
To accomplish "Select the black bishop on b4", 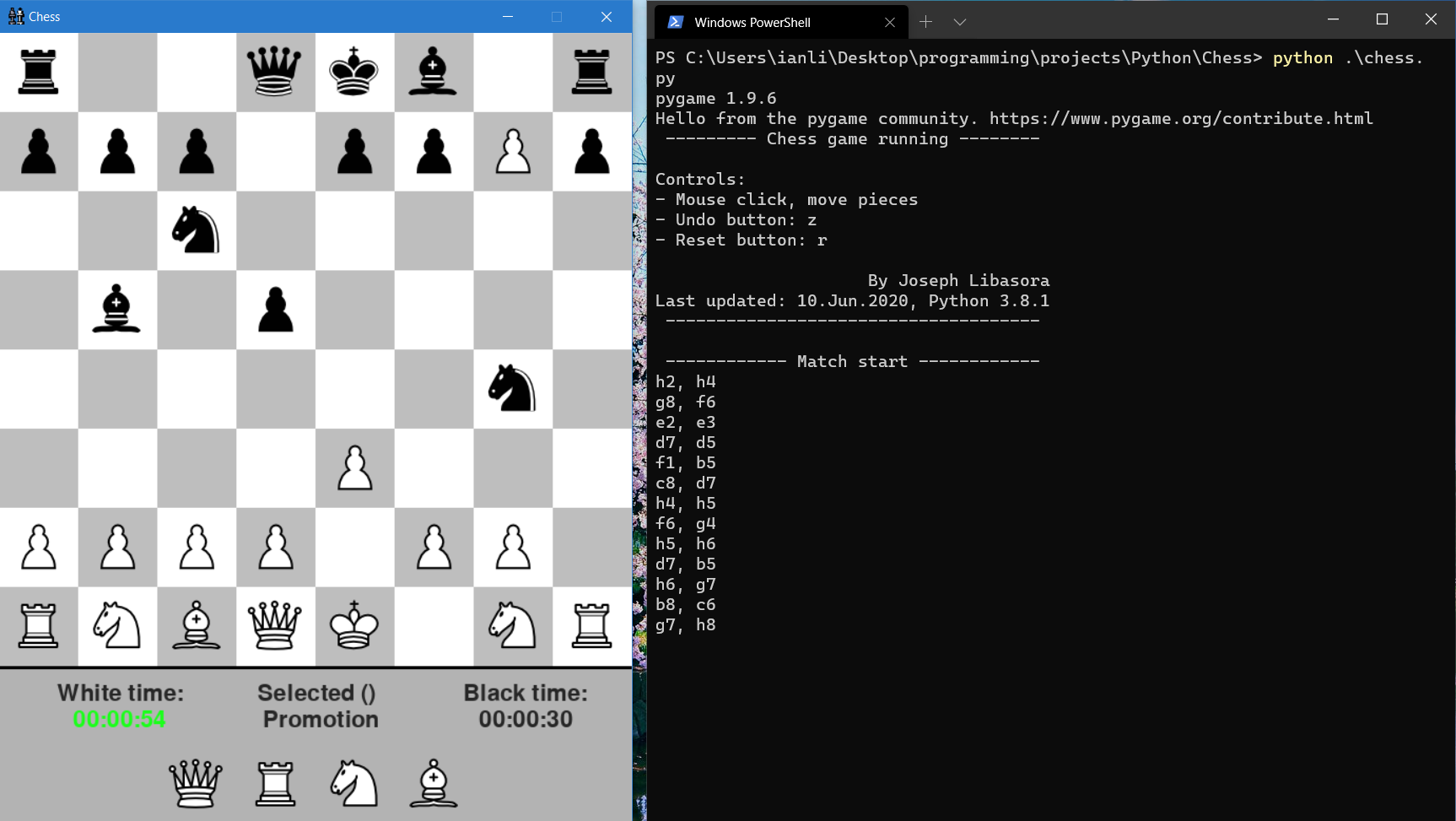I will click(117, 310).
